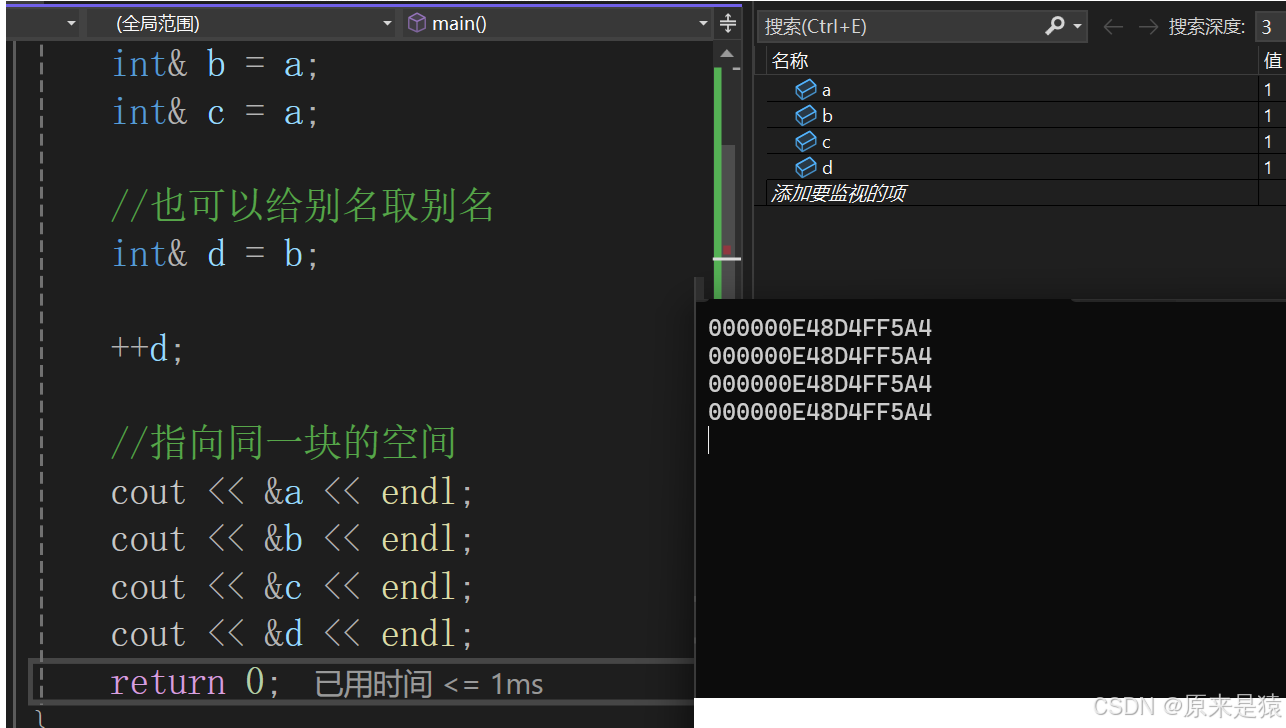Click line cout << &c << endl;
Viewport: 1286px width, 728px height.
pyautogui.click(x=292, y=587)
